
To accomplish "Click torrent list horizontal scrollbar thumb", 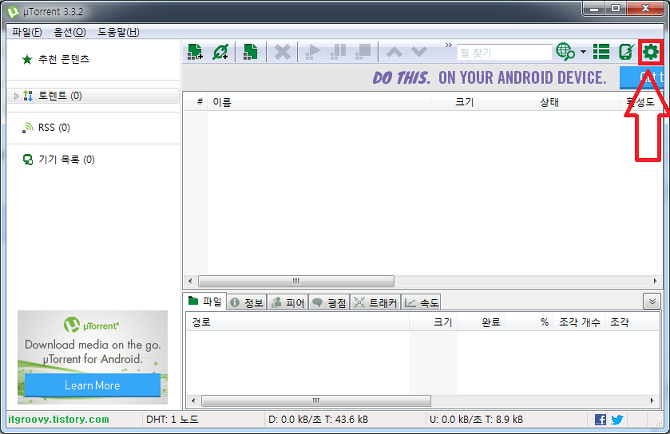I will (x=296, y=281).
